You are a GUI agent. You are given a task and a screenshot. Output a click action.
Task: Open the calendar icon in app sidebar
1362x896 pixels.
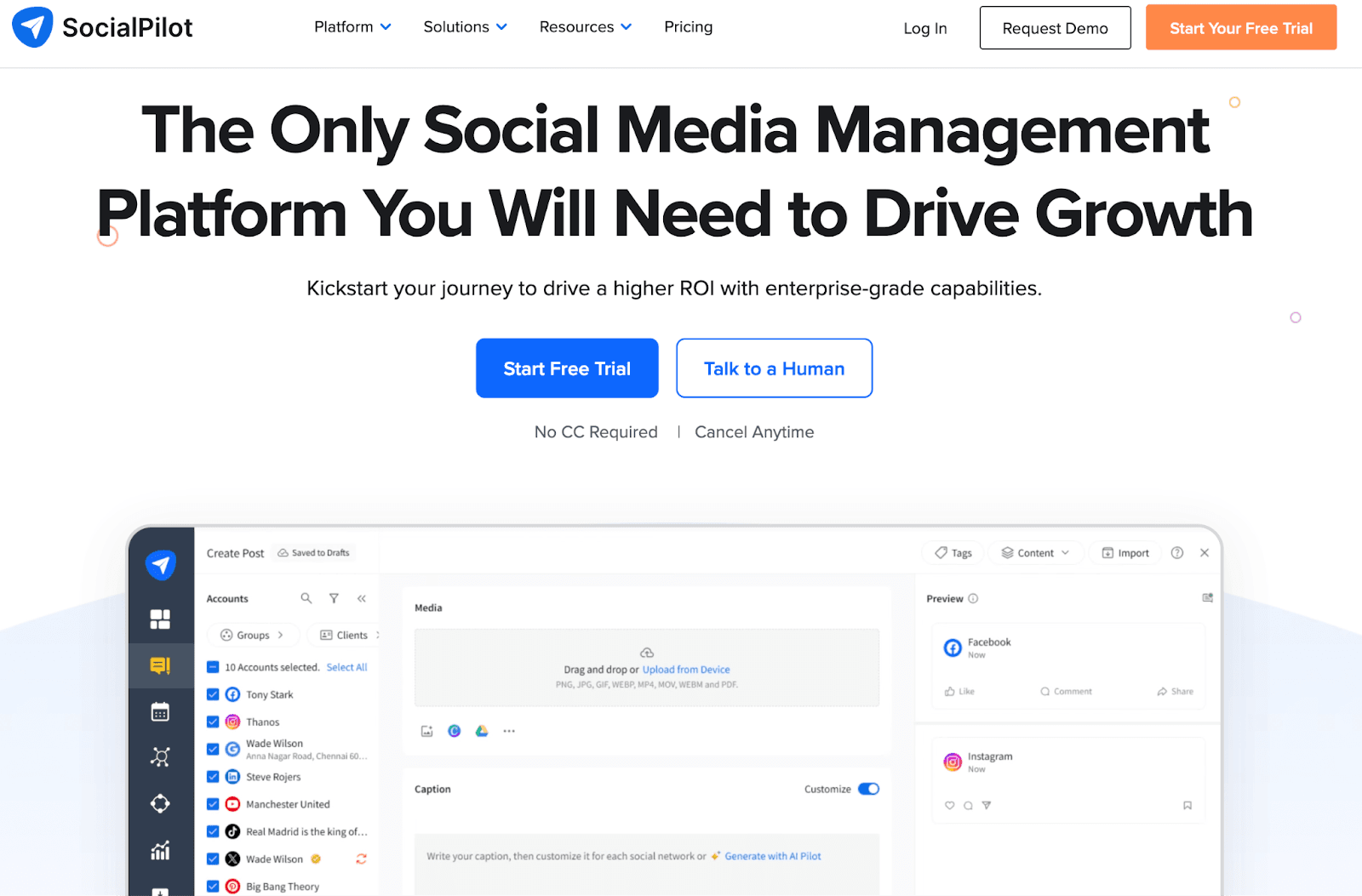160,712
